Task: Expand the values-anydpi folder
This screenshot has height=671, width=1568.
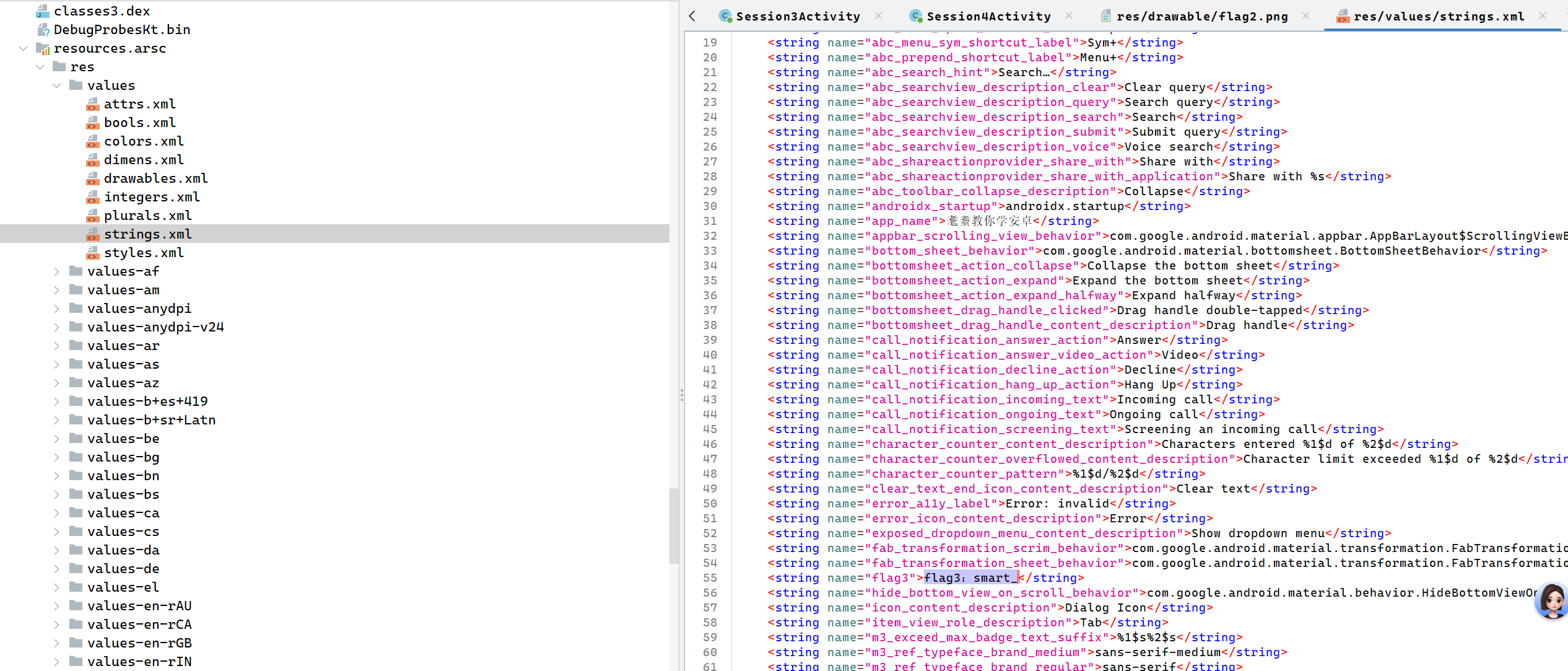Action: [57, 309]
